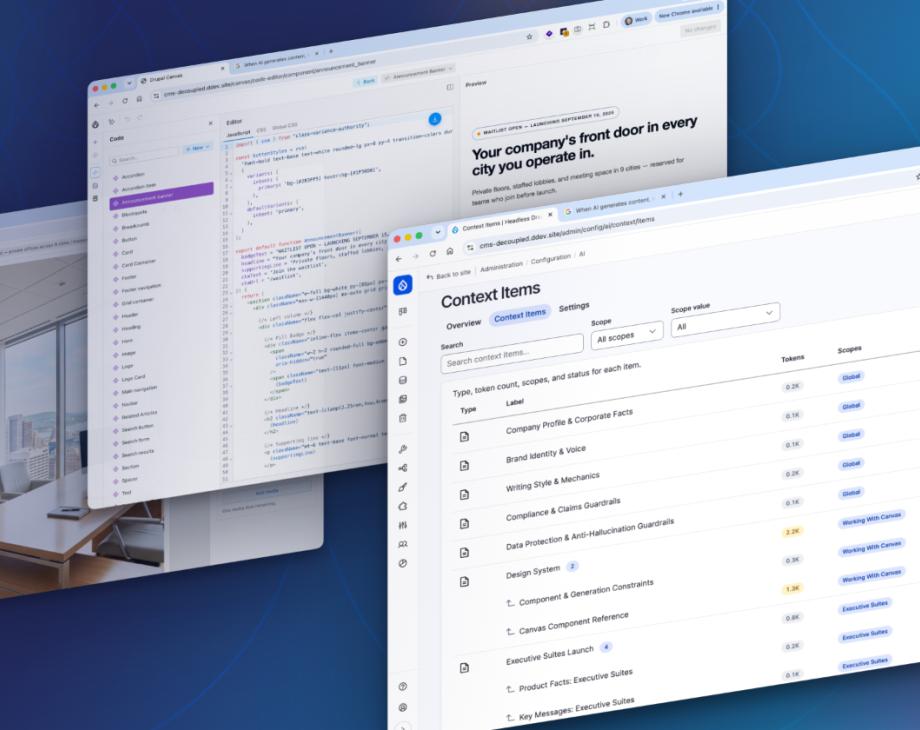Reload the Context Items browser page
Viewport: 920px width, 730px height.
click(x=432, y=254)
